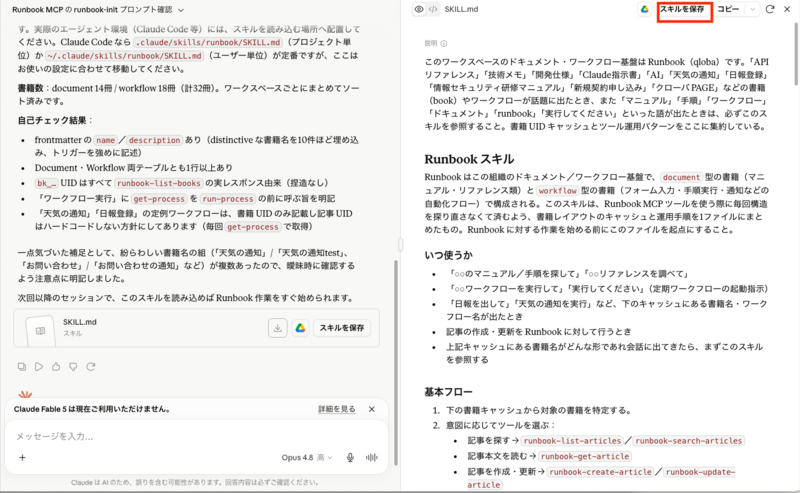Image resolution: width=800 pixels, height=493 pixels.
Task: Click the .claude/skills/runbook/SKILL.md project path
Action: pos(208,42)
